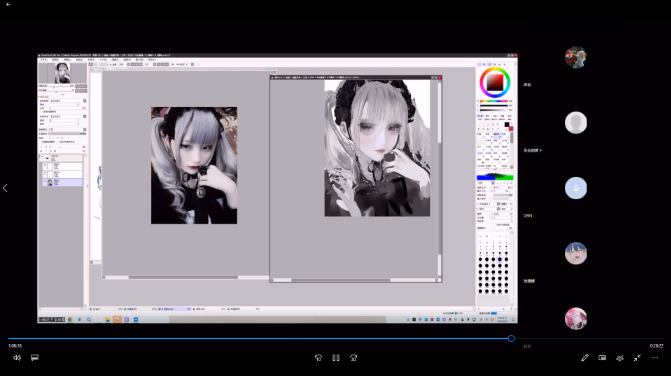Viewport: 671px width, 376px height.
Task: Click the black foreground color swatch
Action: point(507,125)
